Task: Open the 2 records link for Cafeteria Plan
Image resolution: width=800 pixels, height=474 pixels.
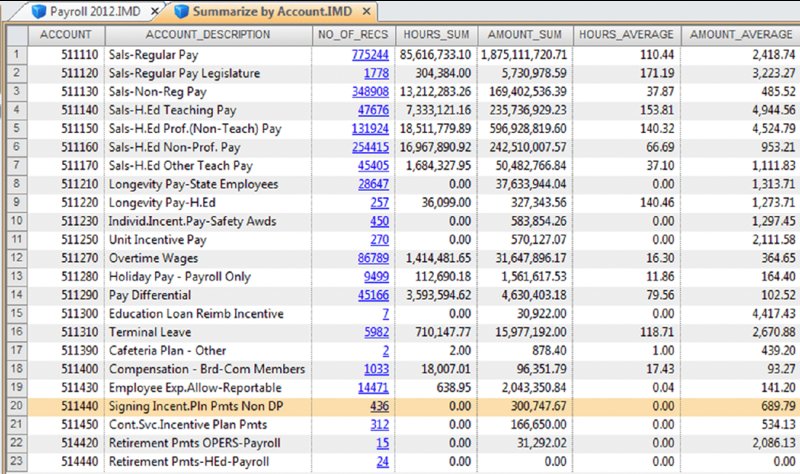Action: (x=386, y=351)
